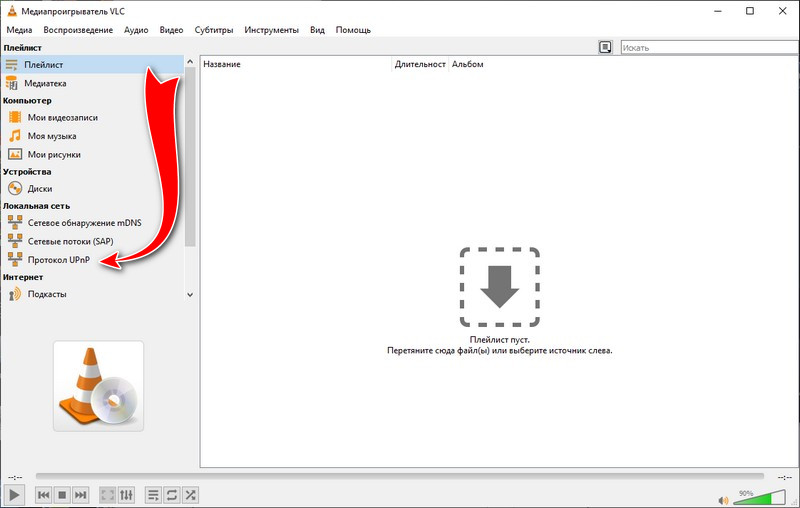The height and width of the screenshot is (508, 800).
Task: Sort by Альбом column header
Action: [x=467, y=64]
